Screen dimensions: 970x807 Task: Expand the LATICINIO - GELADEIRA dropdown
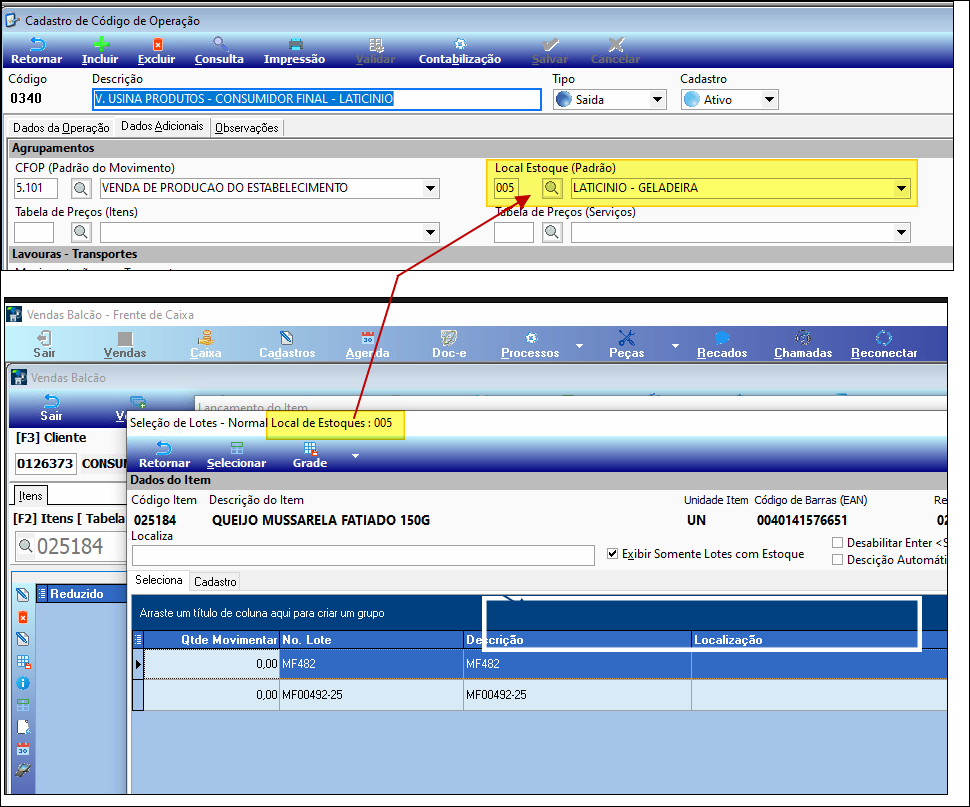click(901, 188)
